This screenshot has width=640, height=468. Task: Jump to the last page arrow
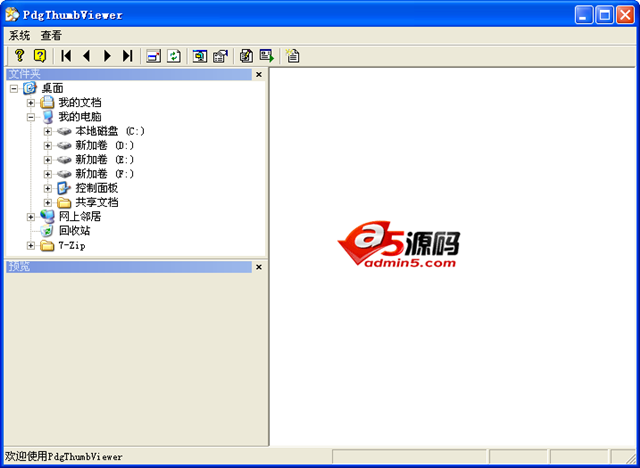128,55
